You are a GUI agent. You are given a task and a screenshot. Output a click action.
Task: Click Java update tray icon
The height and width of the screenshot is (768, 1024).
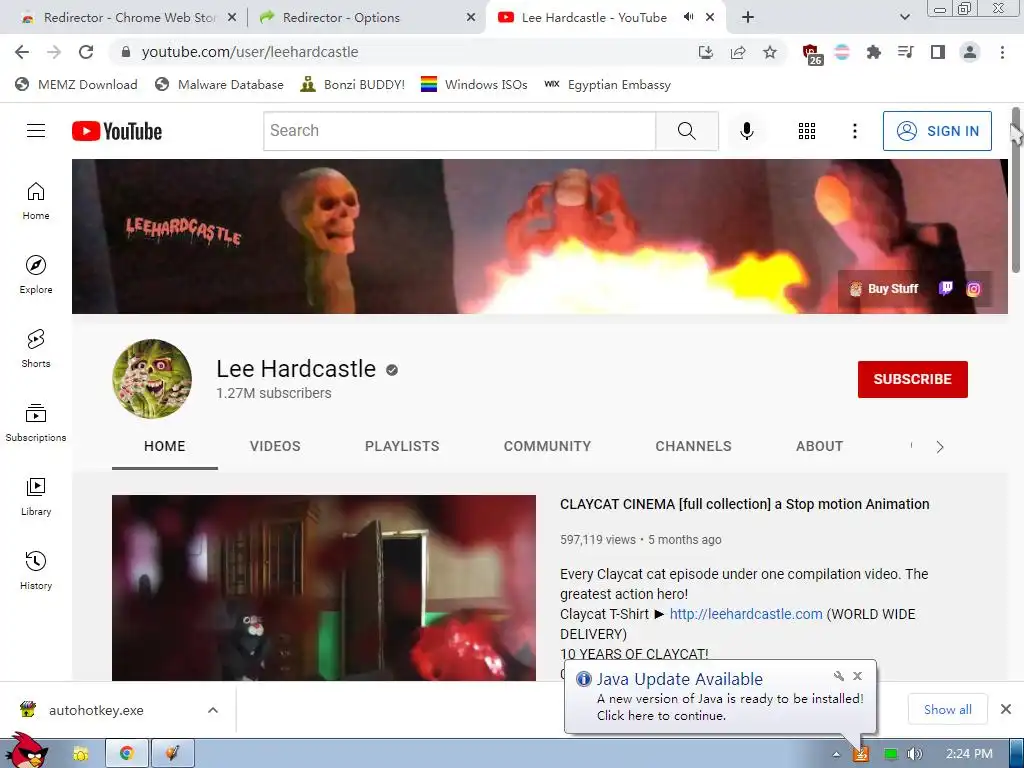coord(861,754)
